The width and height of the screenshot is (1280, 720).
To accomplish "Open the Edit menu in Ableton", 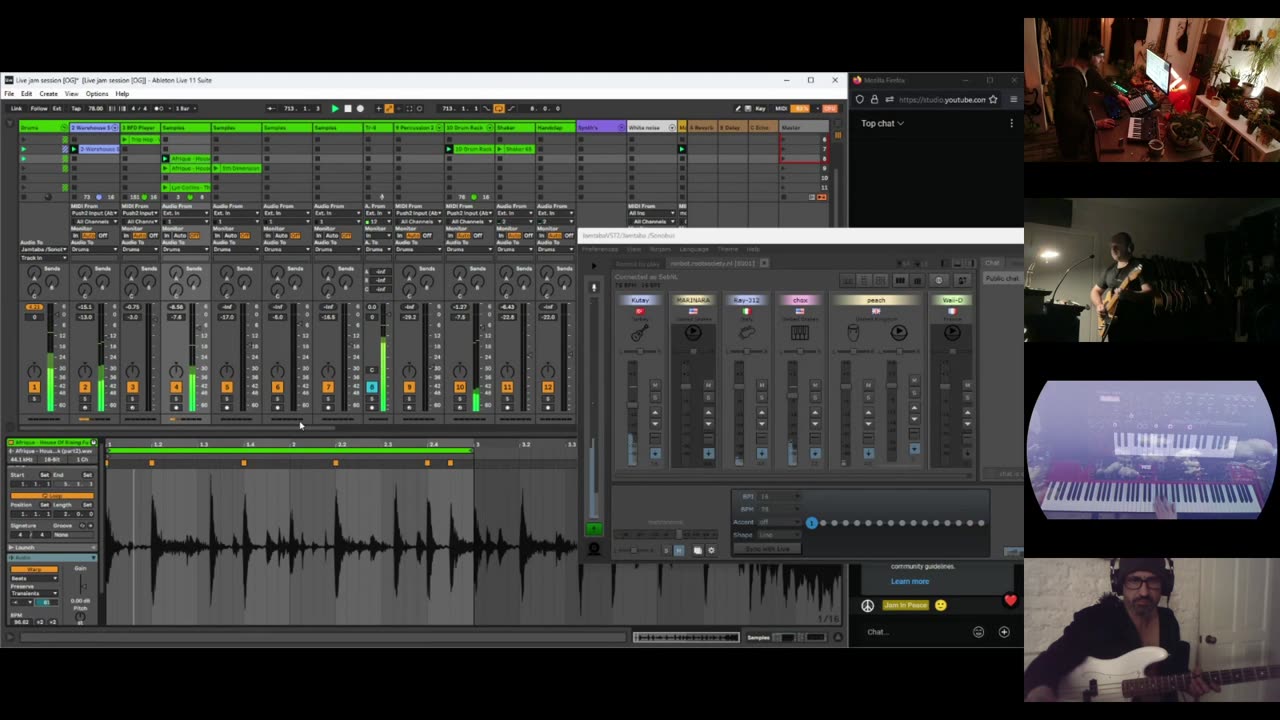I will click(x=26, y=94).
